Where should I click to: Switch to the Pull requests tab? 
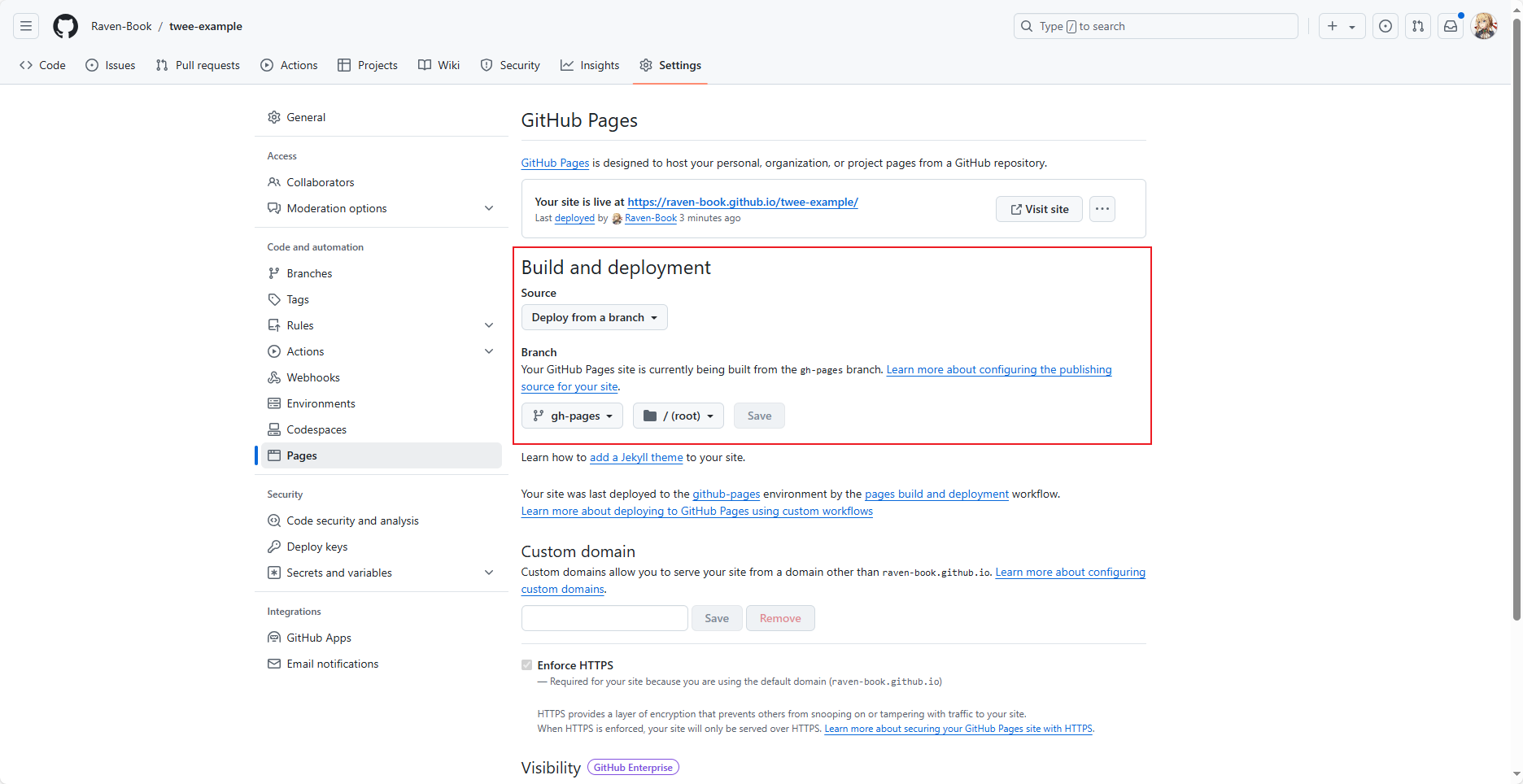point(198,65)
